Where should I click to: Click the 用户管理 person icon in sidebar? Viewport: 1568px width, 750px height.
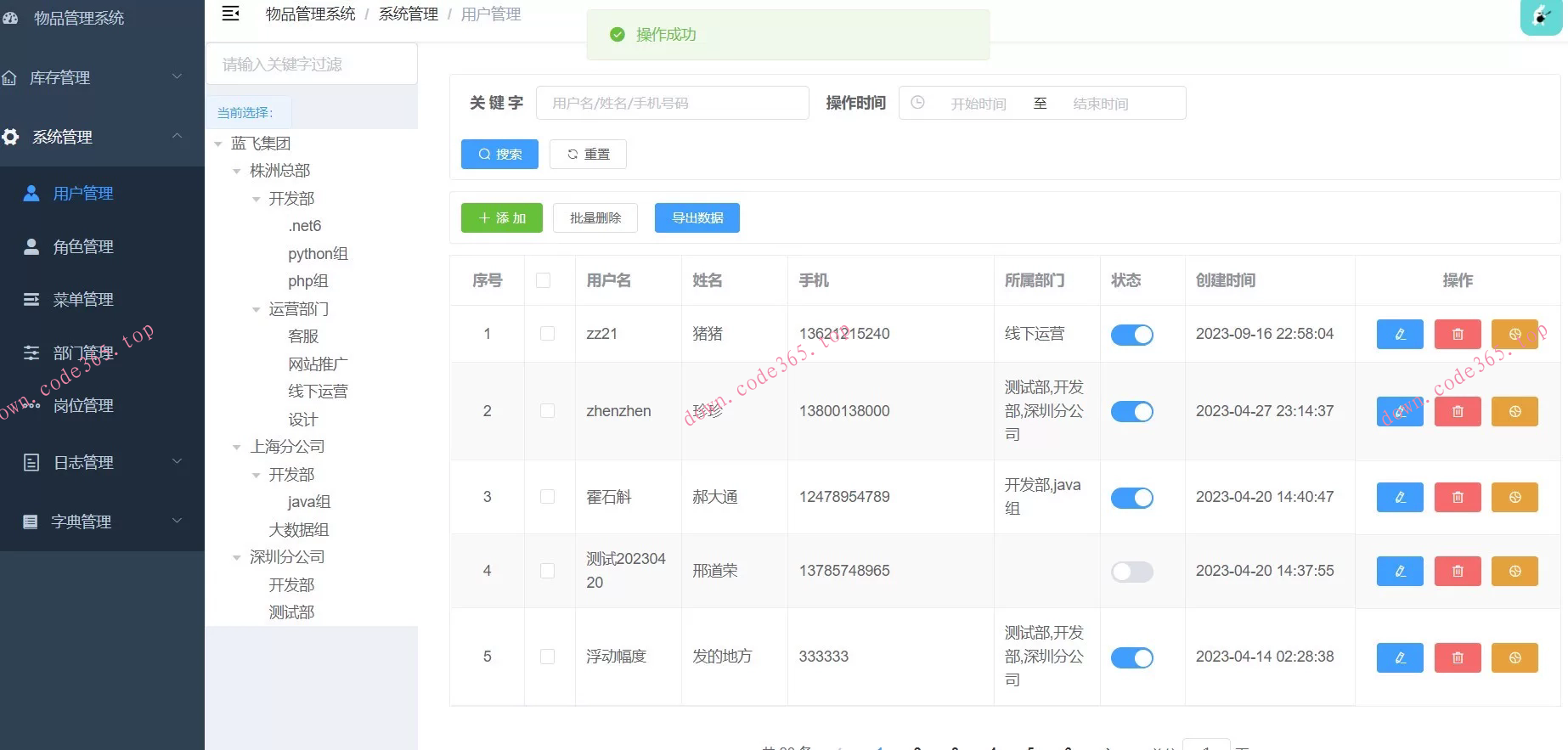tap(31, 193)
